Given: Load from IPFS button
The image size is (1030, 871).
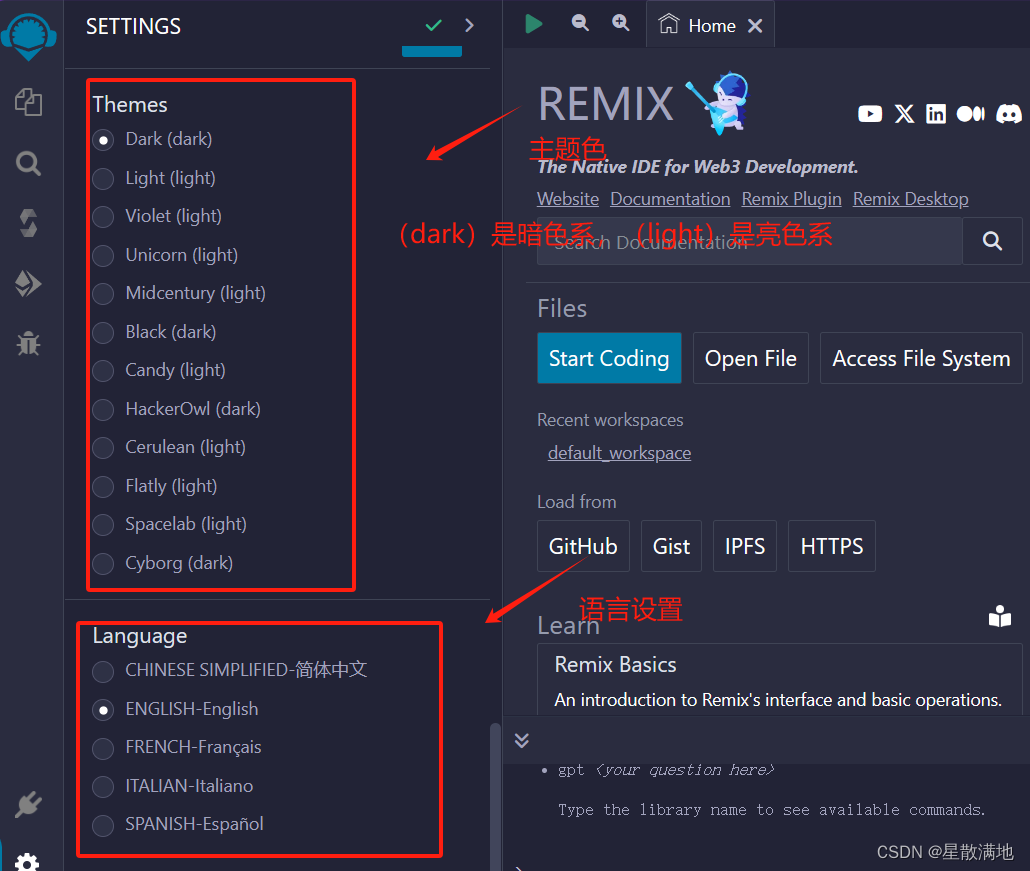Looking at the screenshot, I should (745, 546).
